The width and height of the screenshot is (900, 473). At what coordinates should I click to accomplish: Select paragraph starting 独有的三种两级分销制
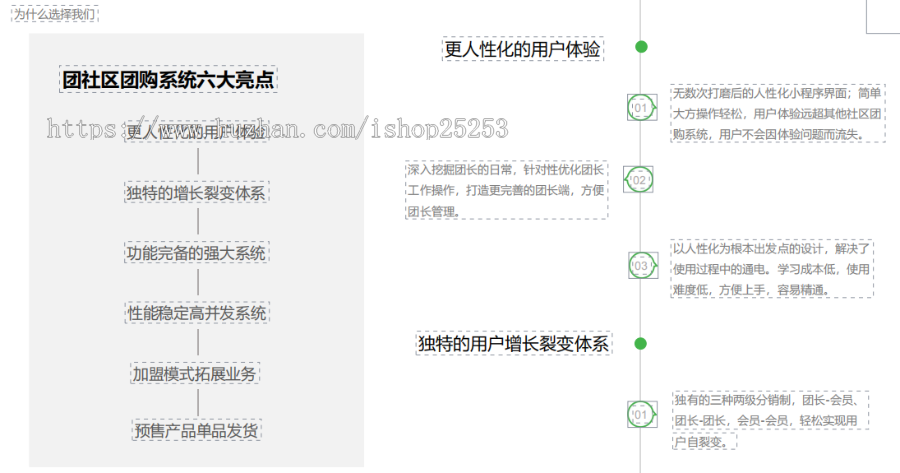point(770,420)
